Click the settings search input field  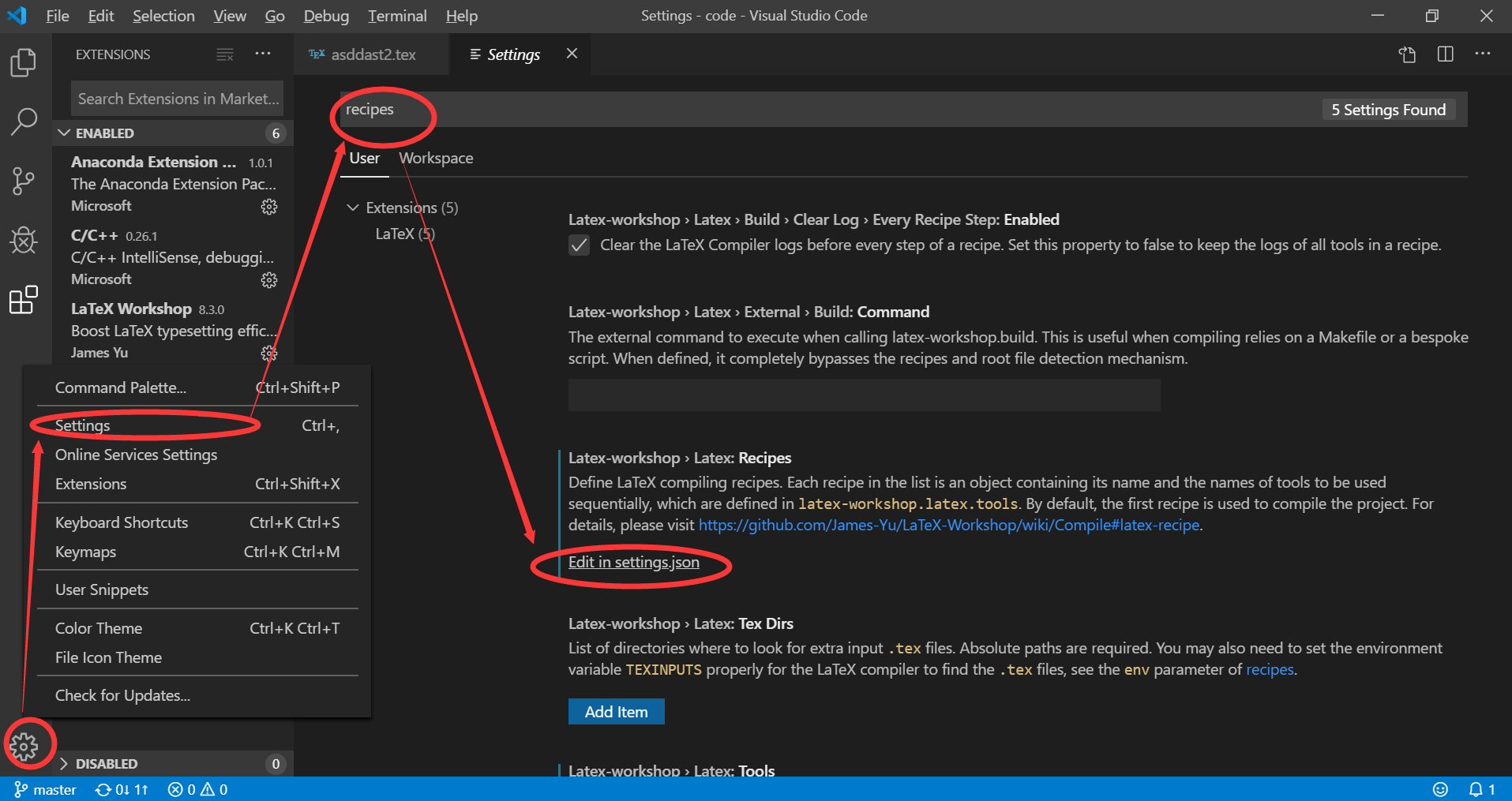coord(711,110)
